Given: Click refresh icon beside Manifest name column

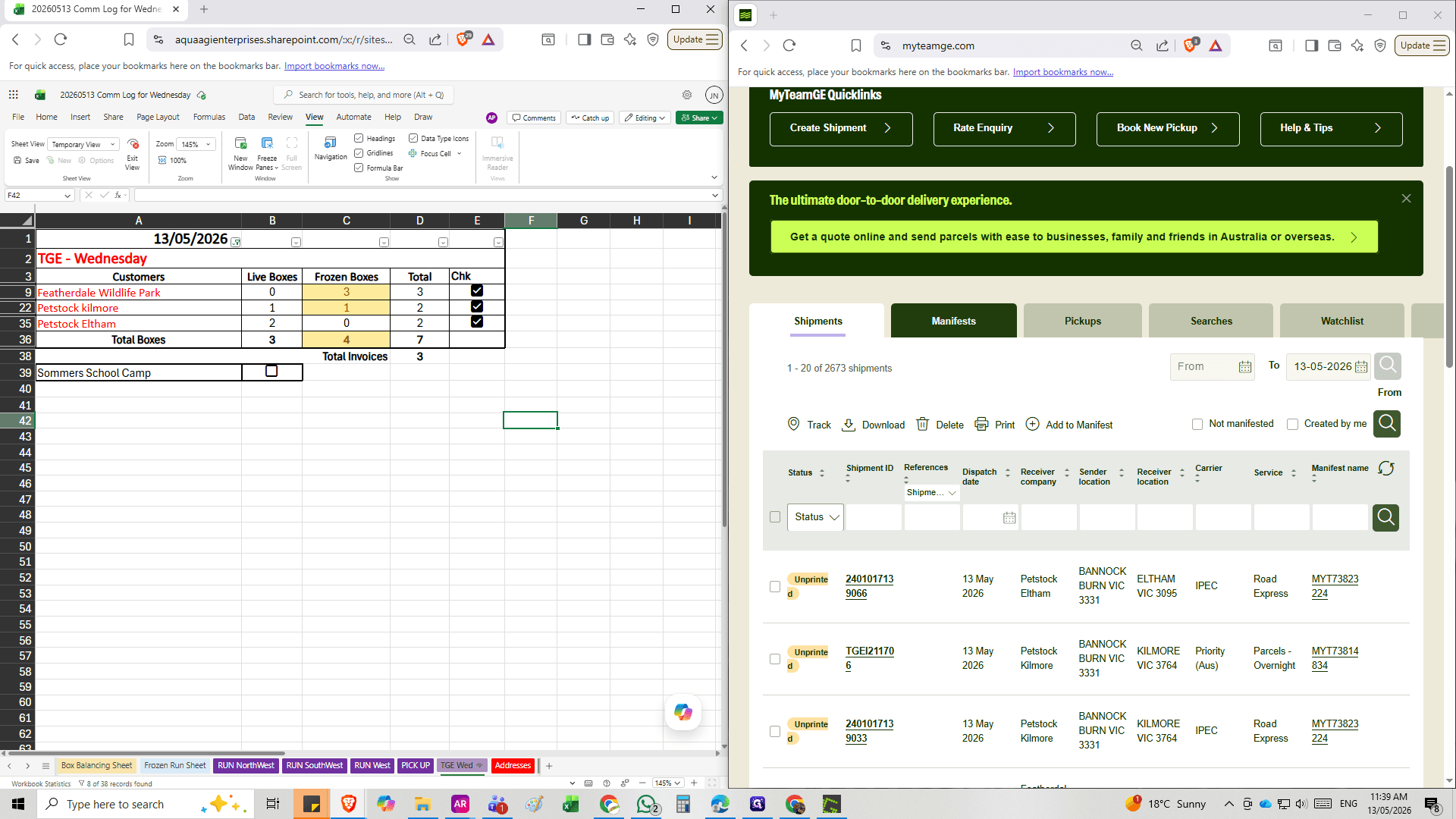Looking at the screenshot, I should [1386, 469].
